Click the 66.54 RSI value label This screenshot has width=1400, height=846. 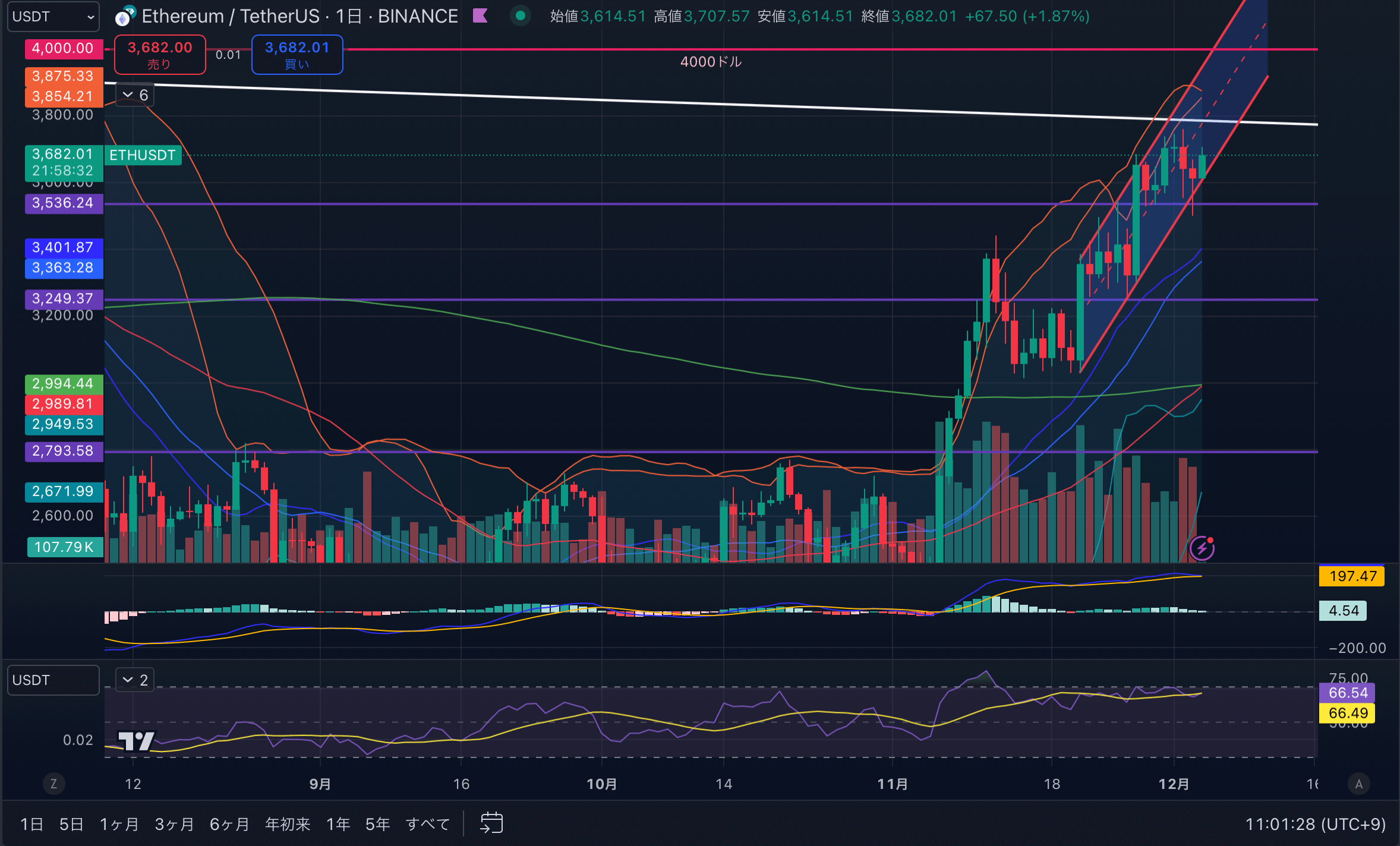click(x=1347, y=693)
